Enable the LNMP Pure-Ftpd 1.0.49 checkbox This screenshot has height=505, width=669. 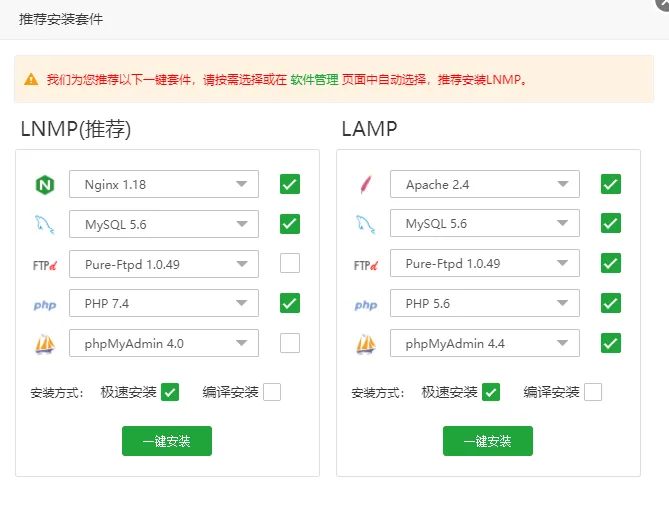[x=290, y=264]
